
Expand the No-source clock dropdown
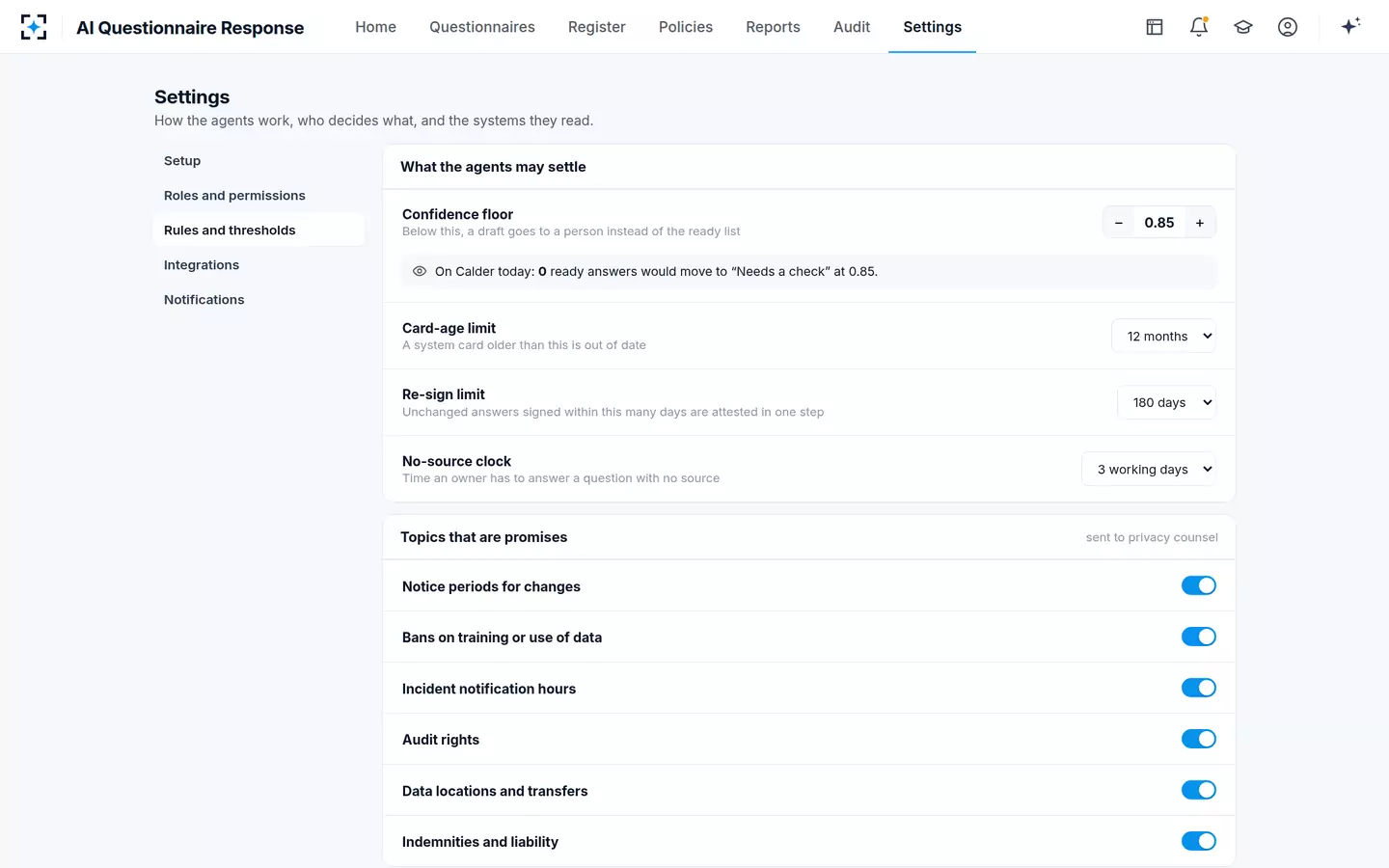1149,470
